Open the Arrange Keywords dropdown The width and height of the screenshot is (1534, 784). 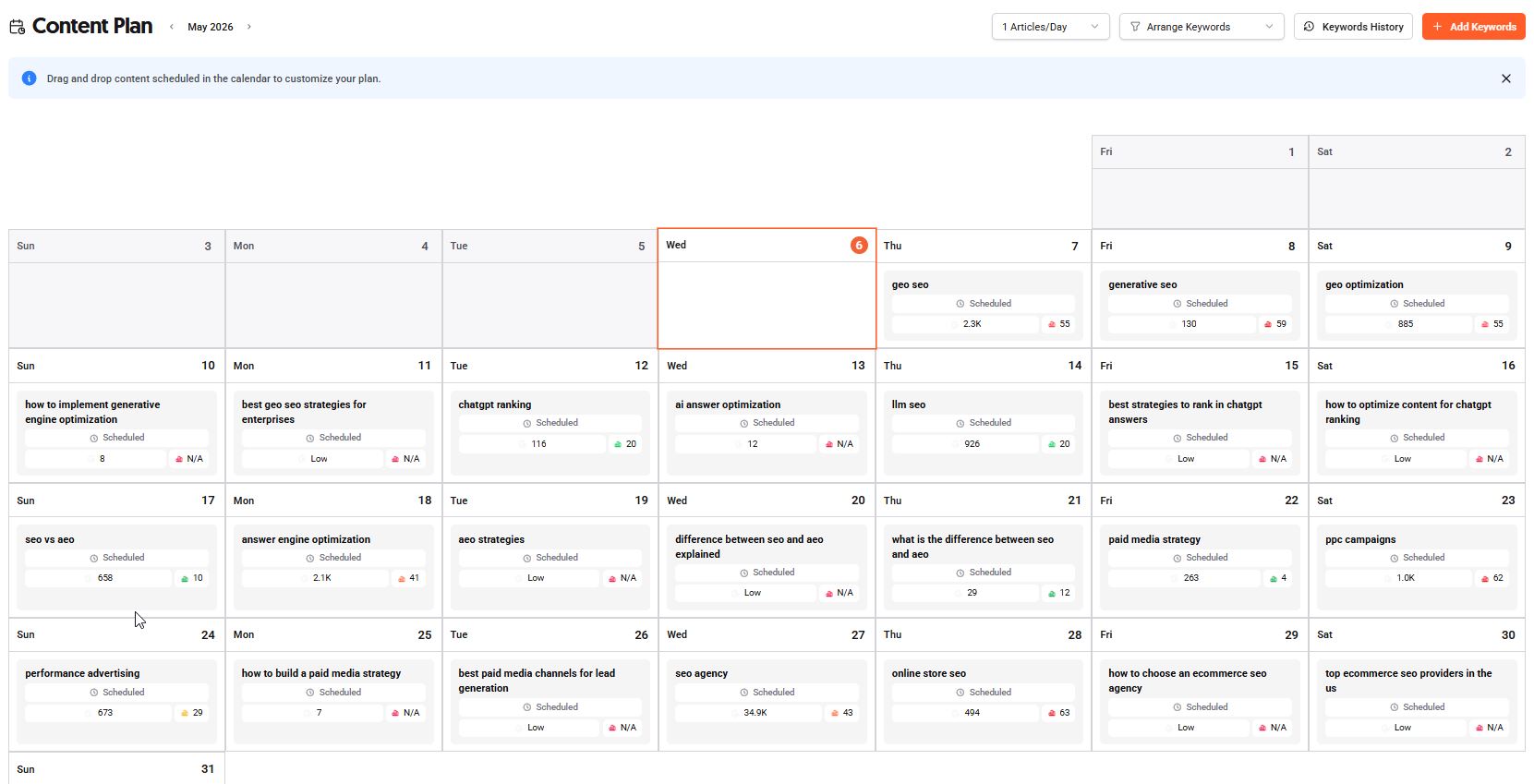pos(1202,27)
